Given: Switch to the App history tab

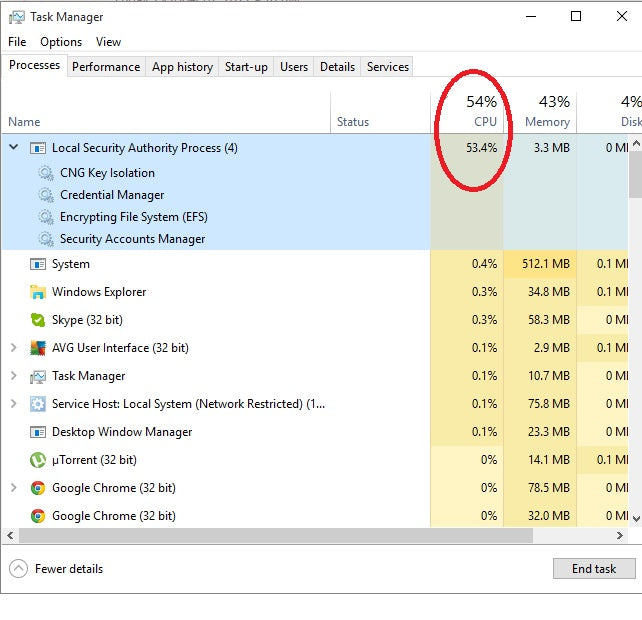Looking at the screenshot, I should tap(182, 67).
